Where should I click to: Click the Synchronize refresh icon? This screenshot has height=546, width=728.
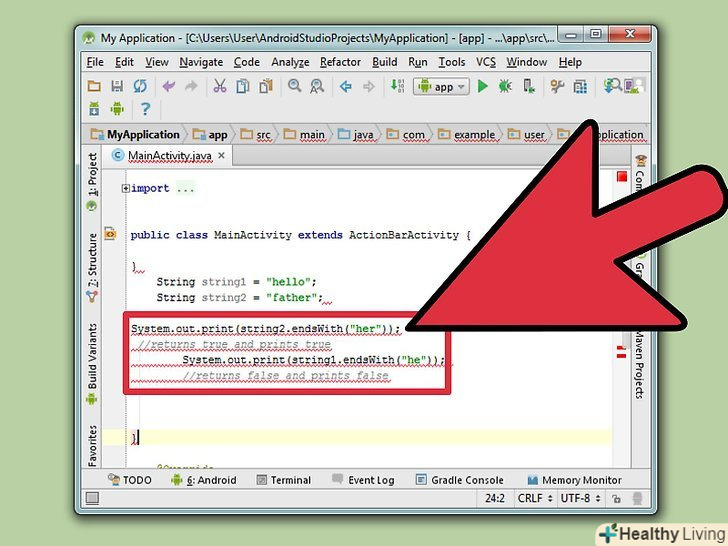(140, 87)
